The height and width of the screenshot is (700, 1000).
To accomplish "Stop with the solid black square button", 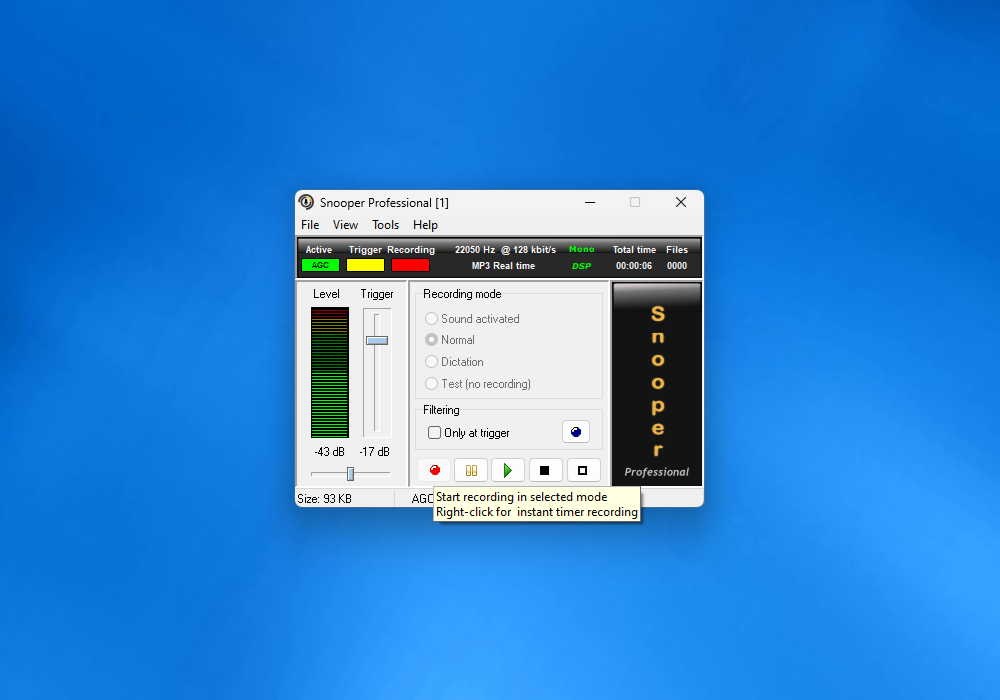I will (x=545, y=470).
